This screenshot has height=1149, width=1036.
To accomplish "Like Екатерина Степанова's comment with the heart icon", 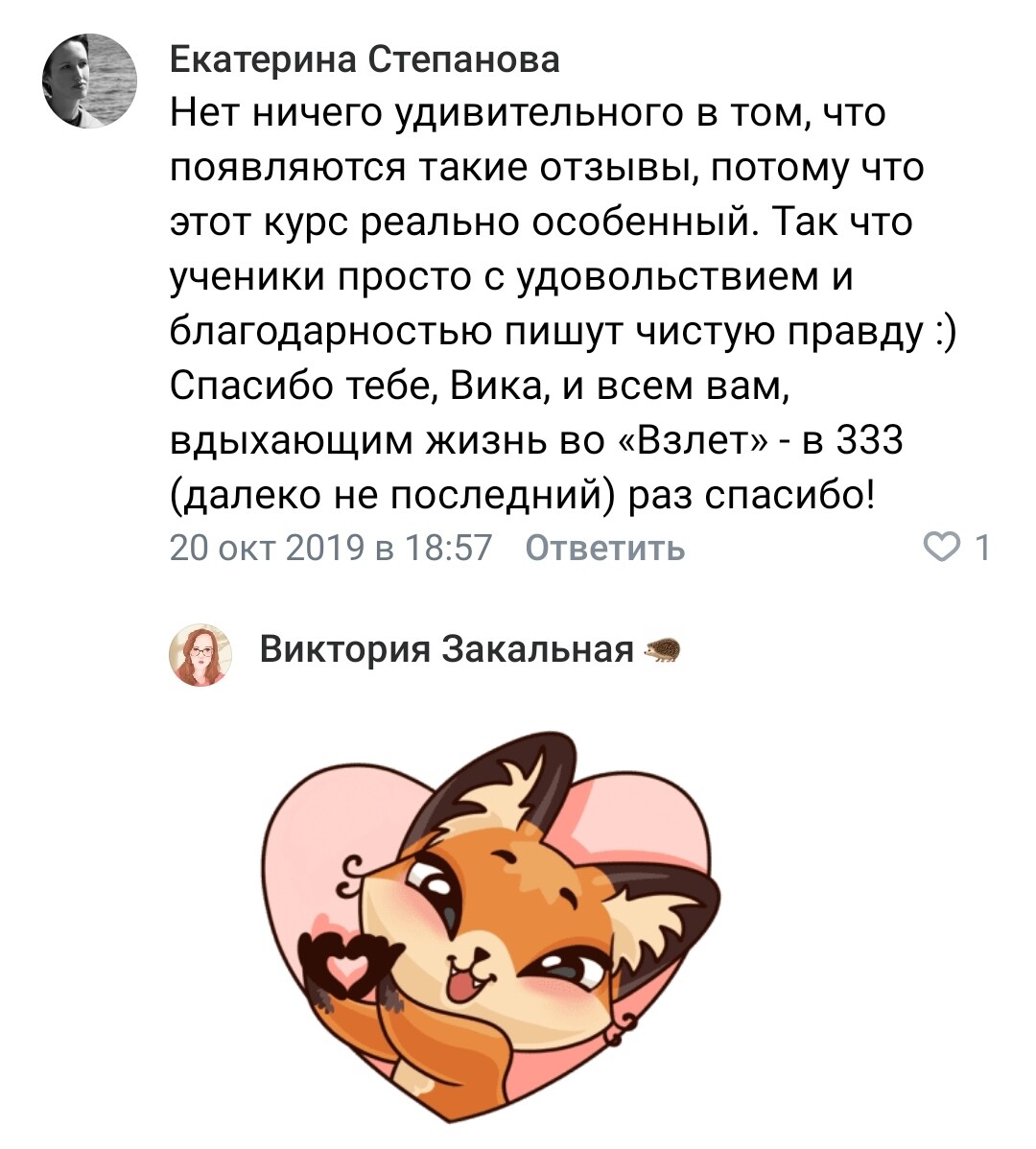I will [941, 548].
